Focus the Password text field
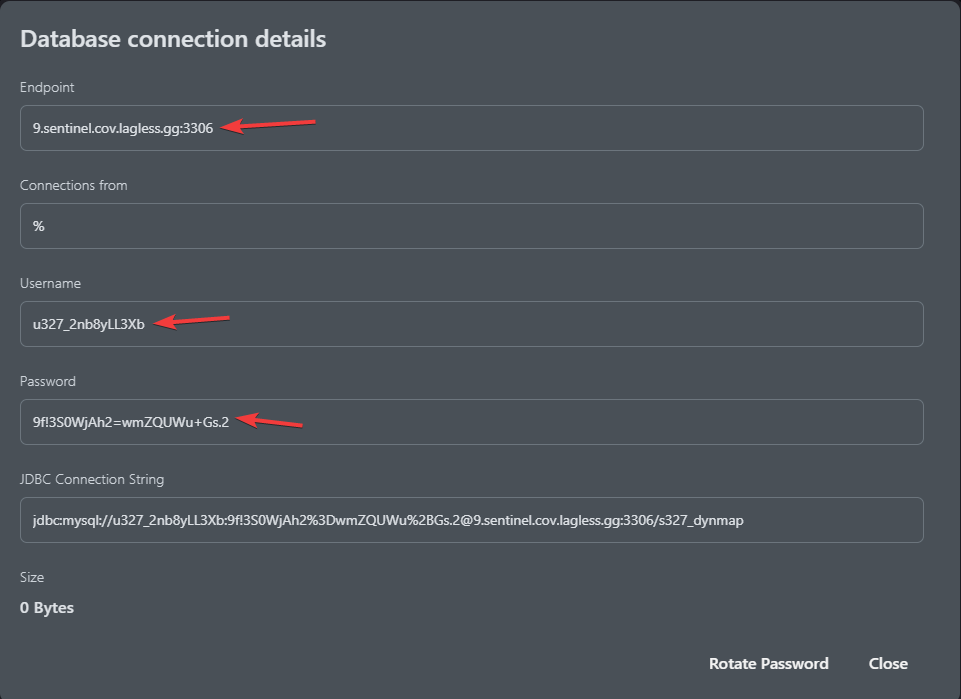The height and width of the screenshot is (699, 961). tap(471, 422)
